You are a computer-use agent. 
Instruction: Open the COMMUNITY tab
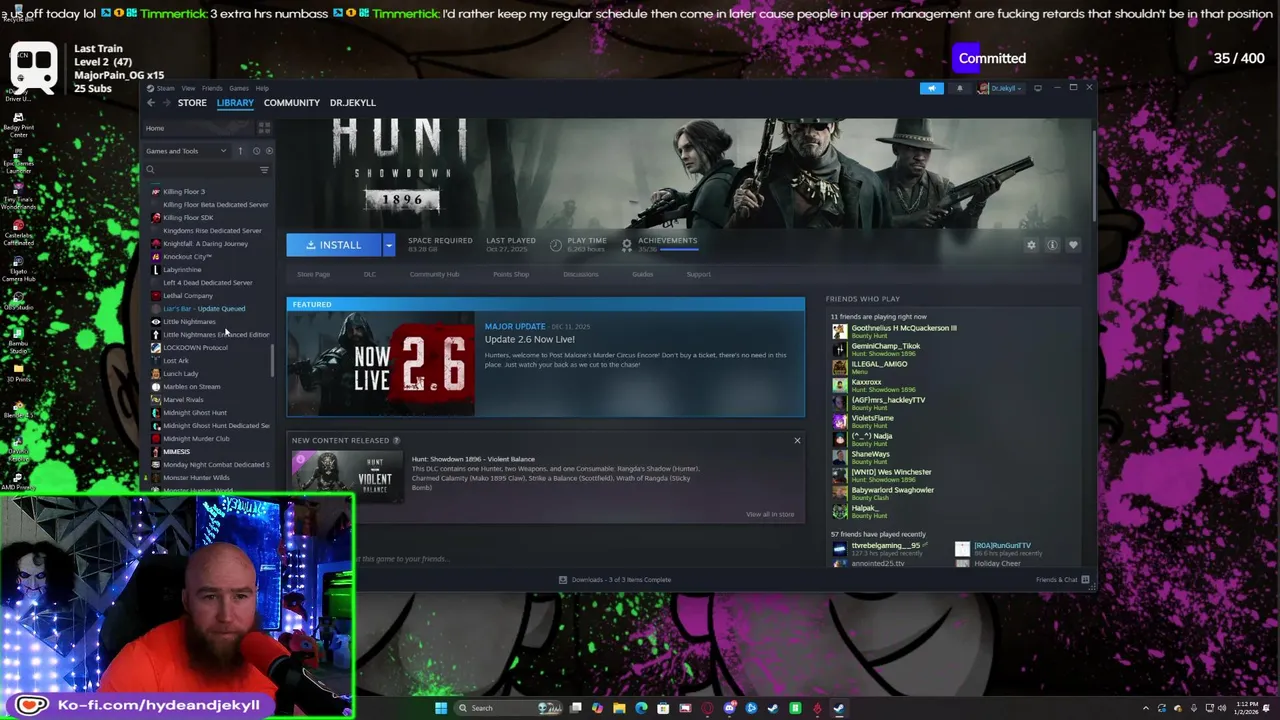292,102
